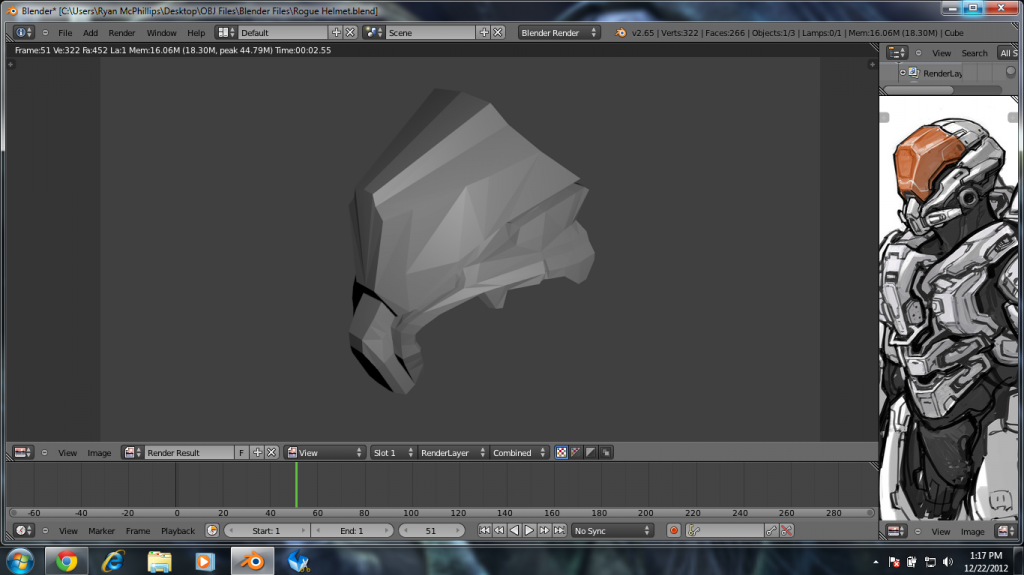Add a new scene with plus button
Image resolution: width=1024 pixels, height=575 pixels.
[484, 32]
